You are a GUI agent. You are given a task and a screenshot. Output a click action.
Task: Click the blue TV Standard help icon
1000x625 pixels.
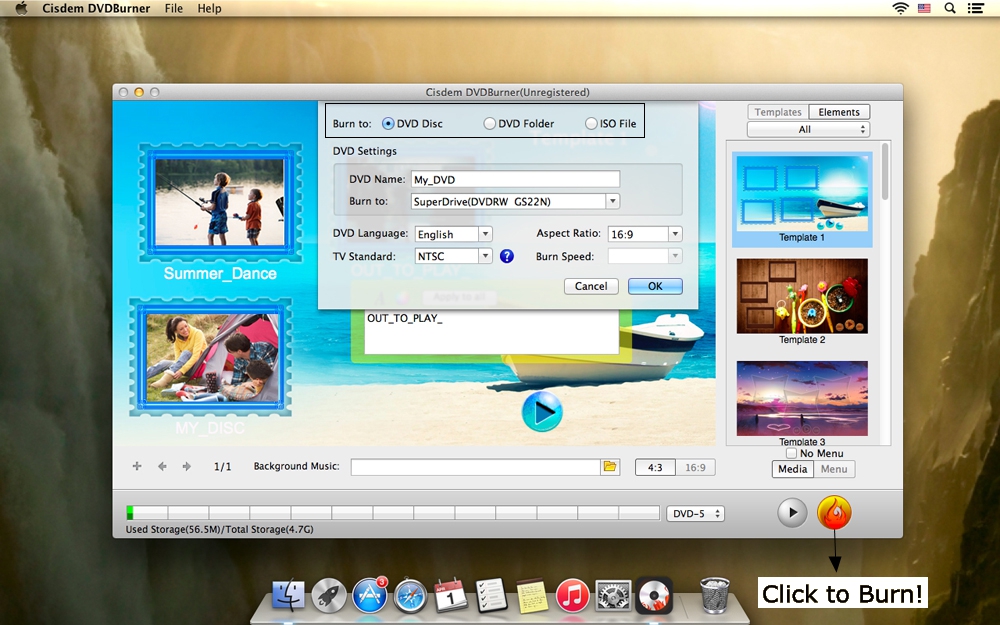pyautogui.click(x=506, y=256)
